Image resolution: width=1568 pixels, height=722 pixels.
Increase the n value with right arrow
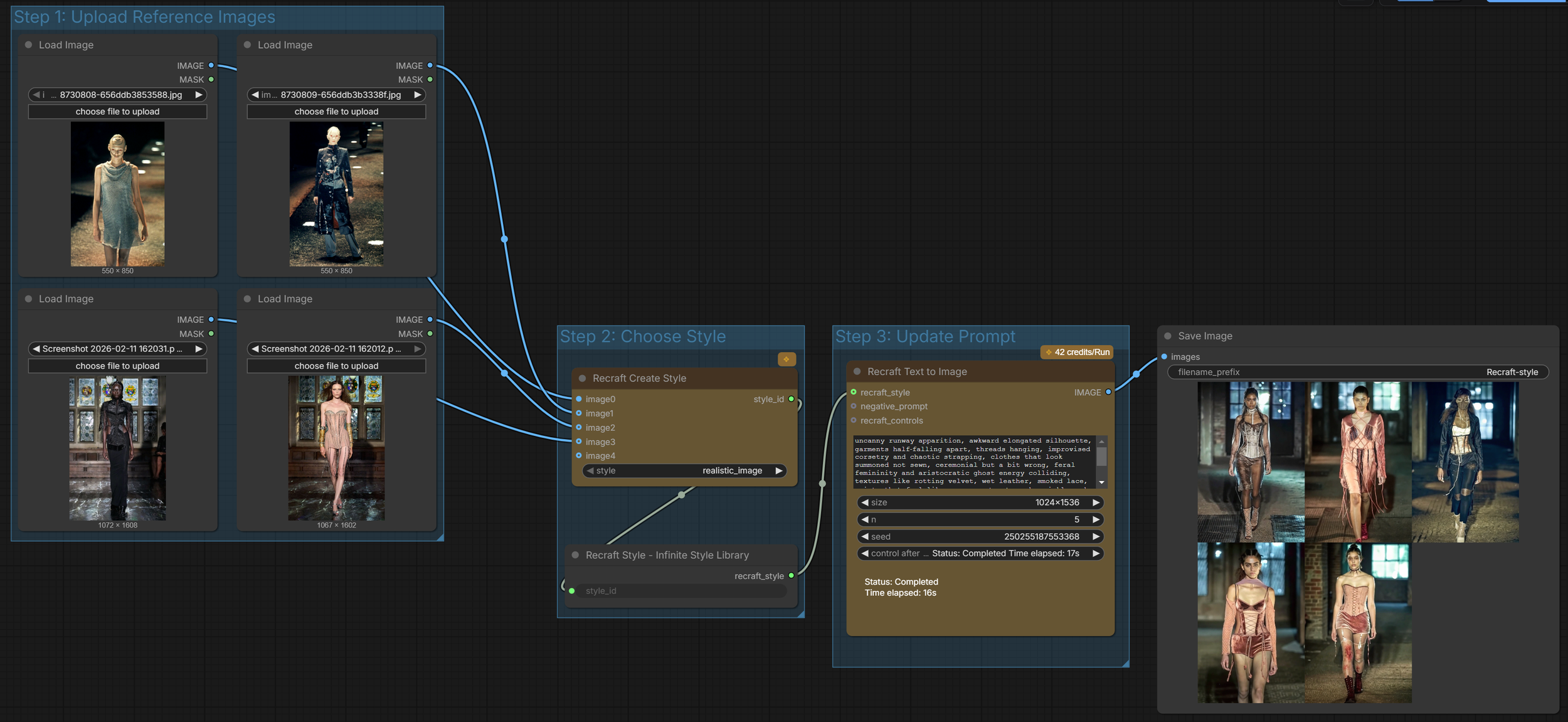[1096, 519]
